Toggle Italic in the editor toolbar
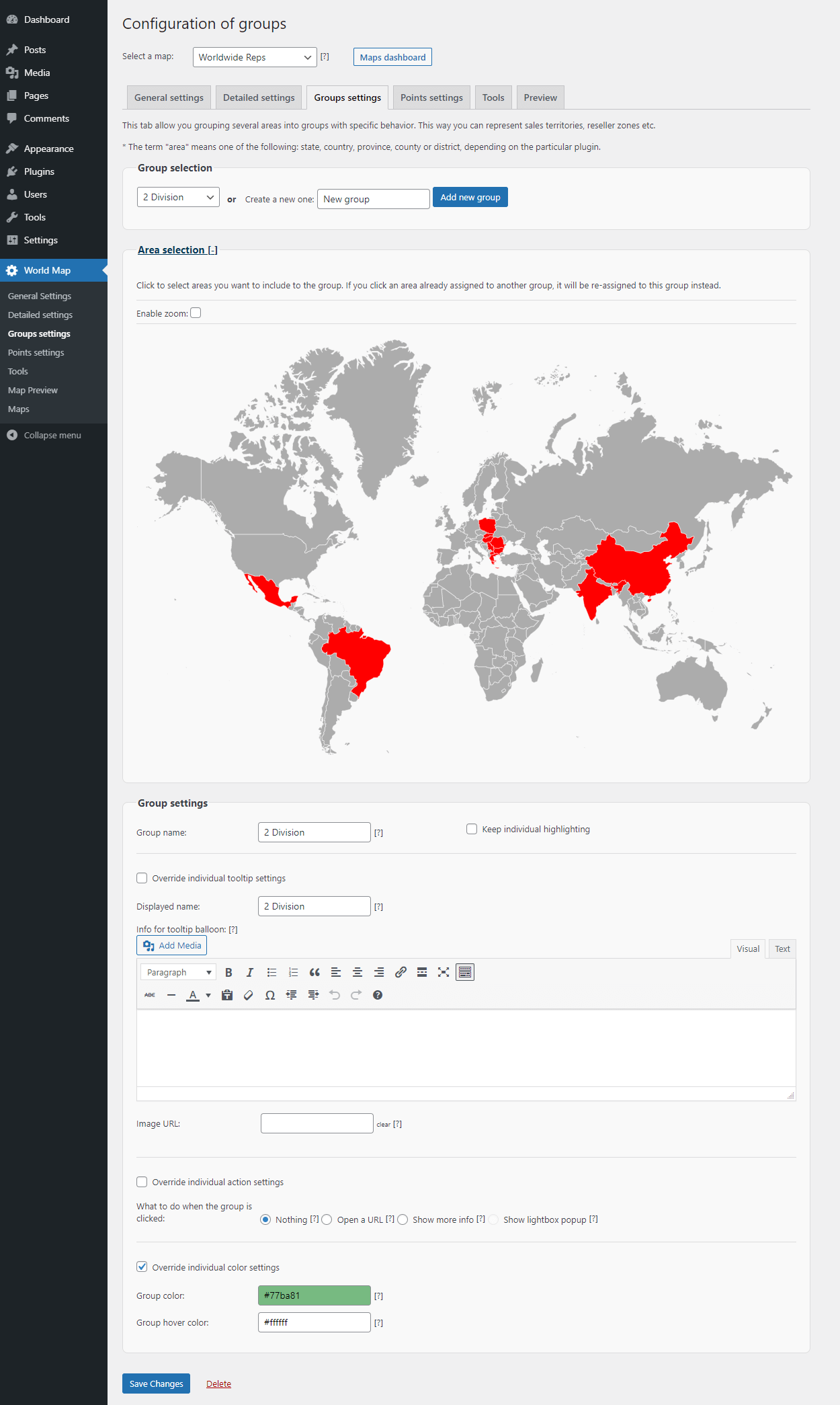 coord(250,973)
